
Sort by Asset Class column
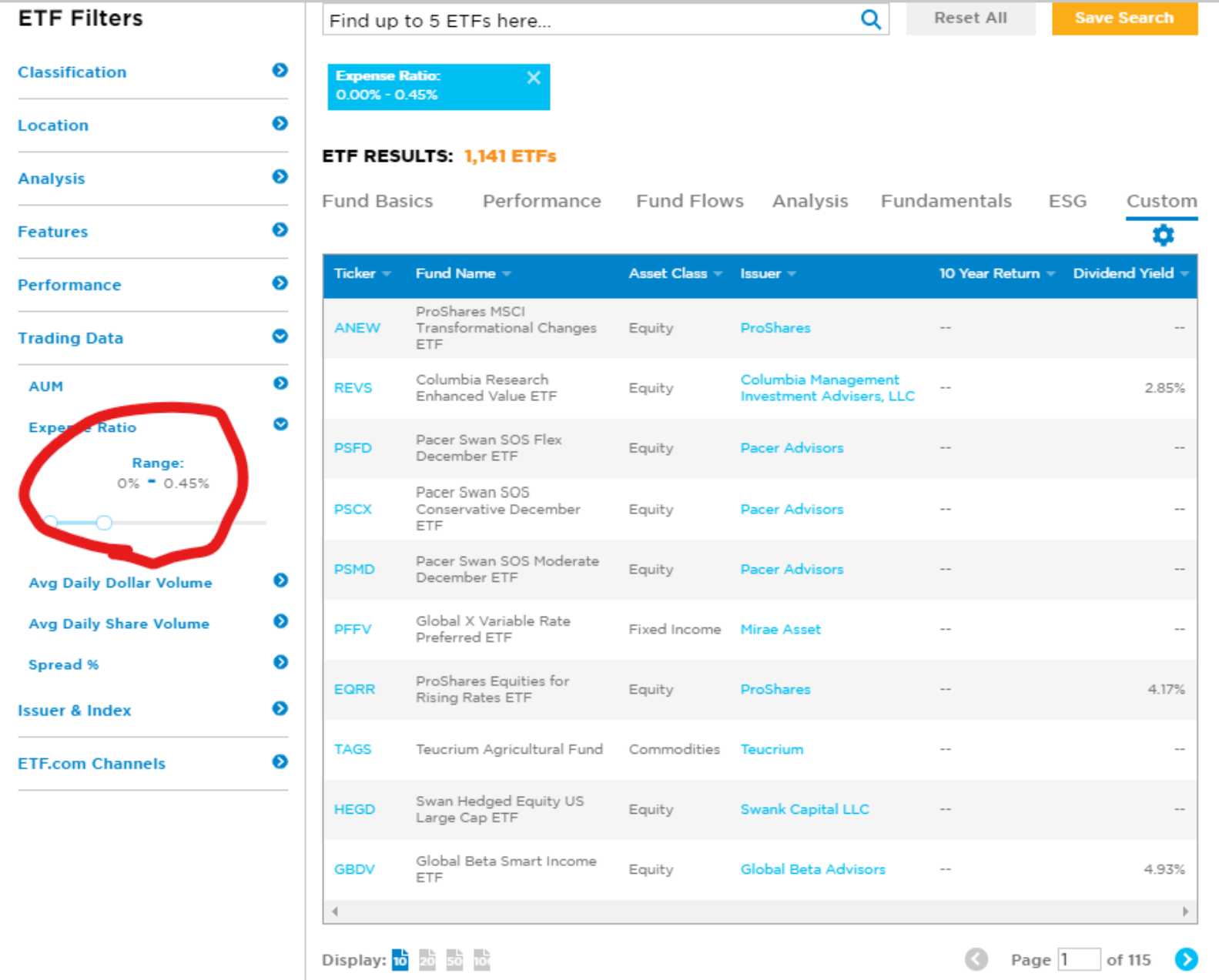tap(675, 273)
